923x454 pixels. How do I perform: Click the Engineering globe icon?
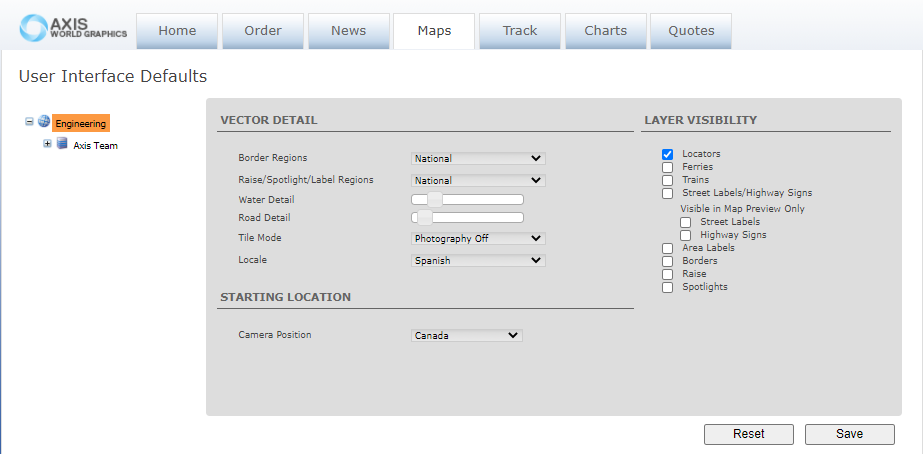point(44,122)
